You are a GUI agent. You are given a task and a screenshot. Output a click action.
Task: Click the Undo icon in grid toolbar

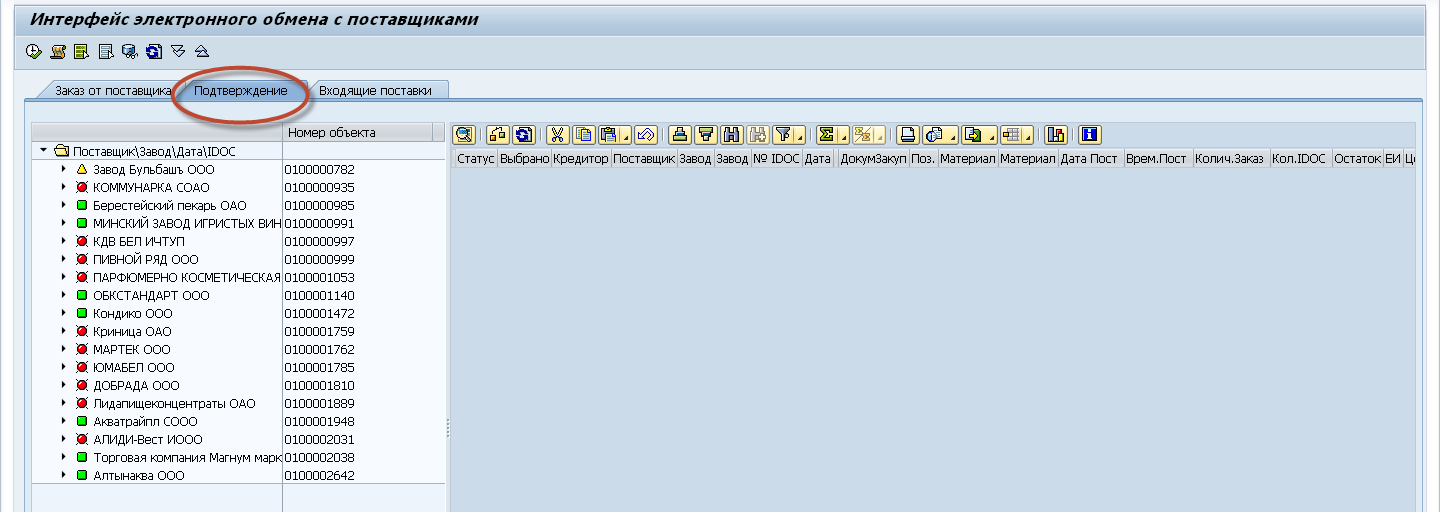pos(645,134)
